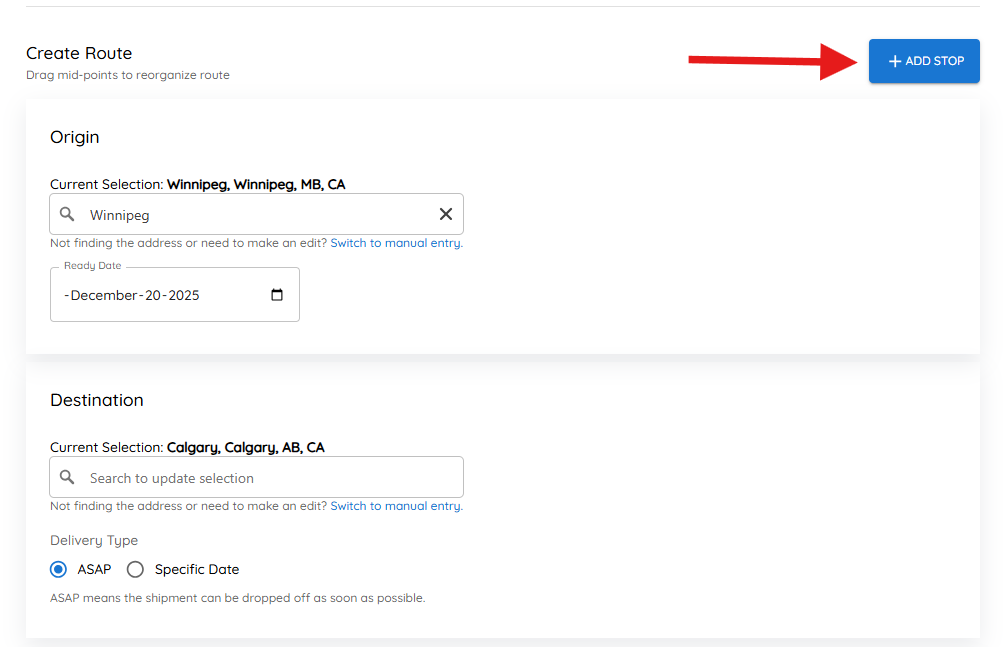Viewport: 1003px width, 647px height.
Task: Click the magnifier icon in Origin search
Action: [x=67, y=214]
